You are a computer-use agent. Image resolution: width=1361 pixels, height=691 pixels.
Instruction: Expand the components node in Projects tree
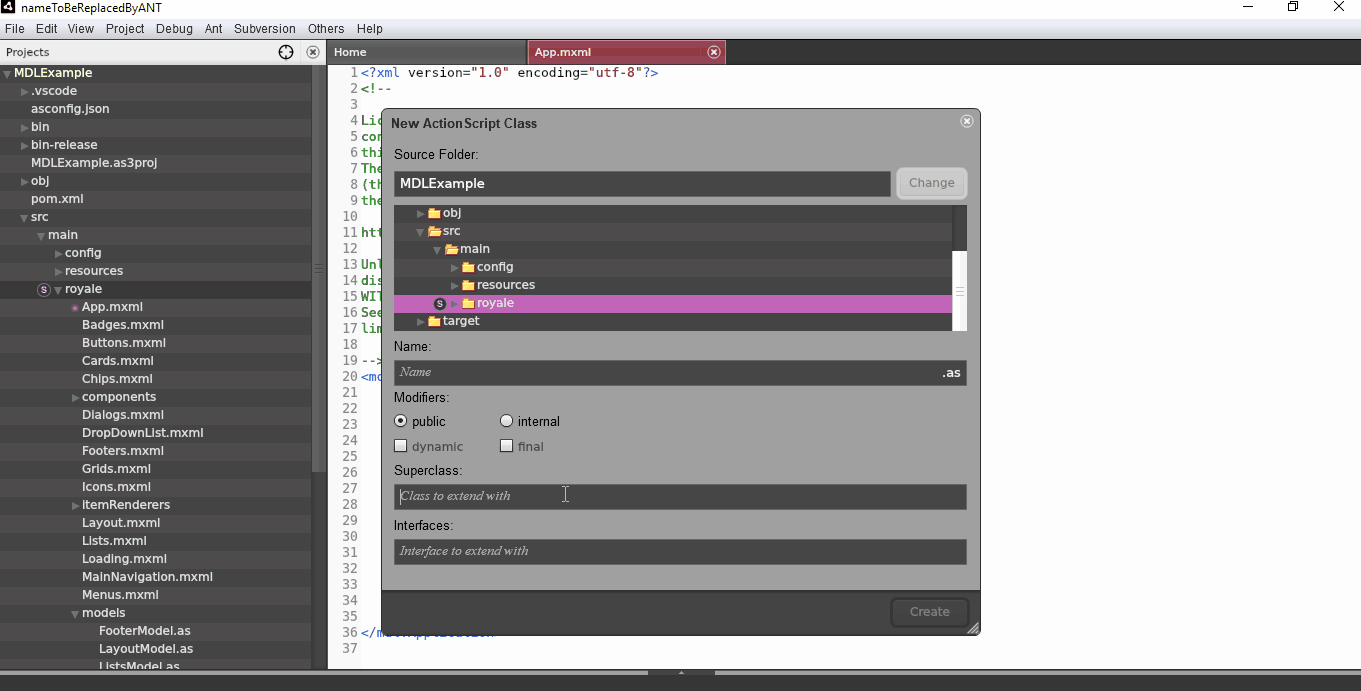[75, 396]
